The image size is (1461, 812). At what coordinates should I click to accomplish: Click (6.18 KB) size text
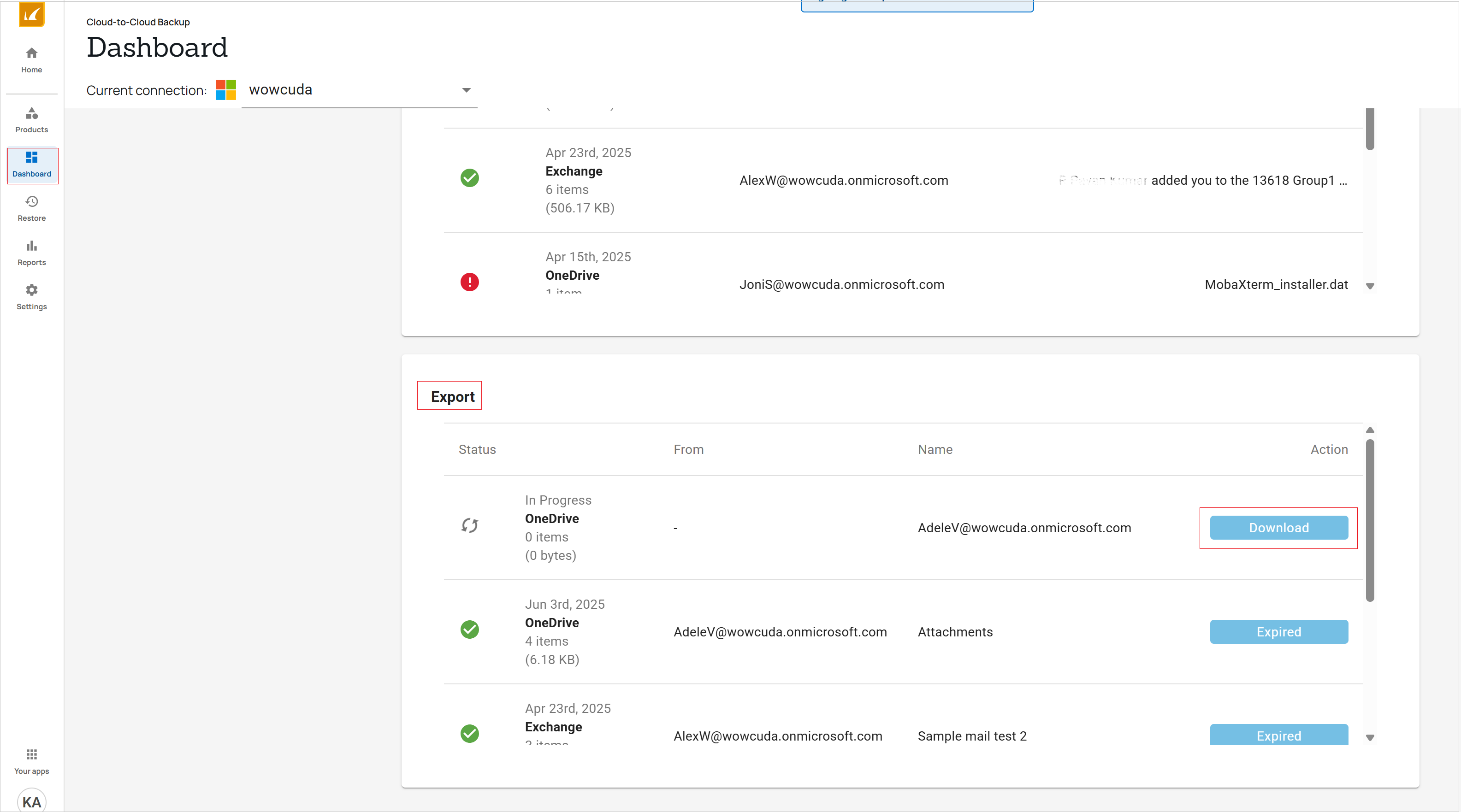[x=552, y=660]
